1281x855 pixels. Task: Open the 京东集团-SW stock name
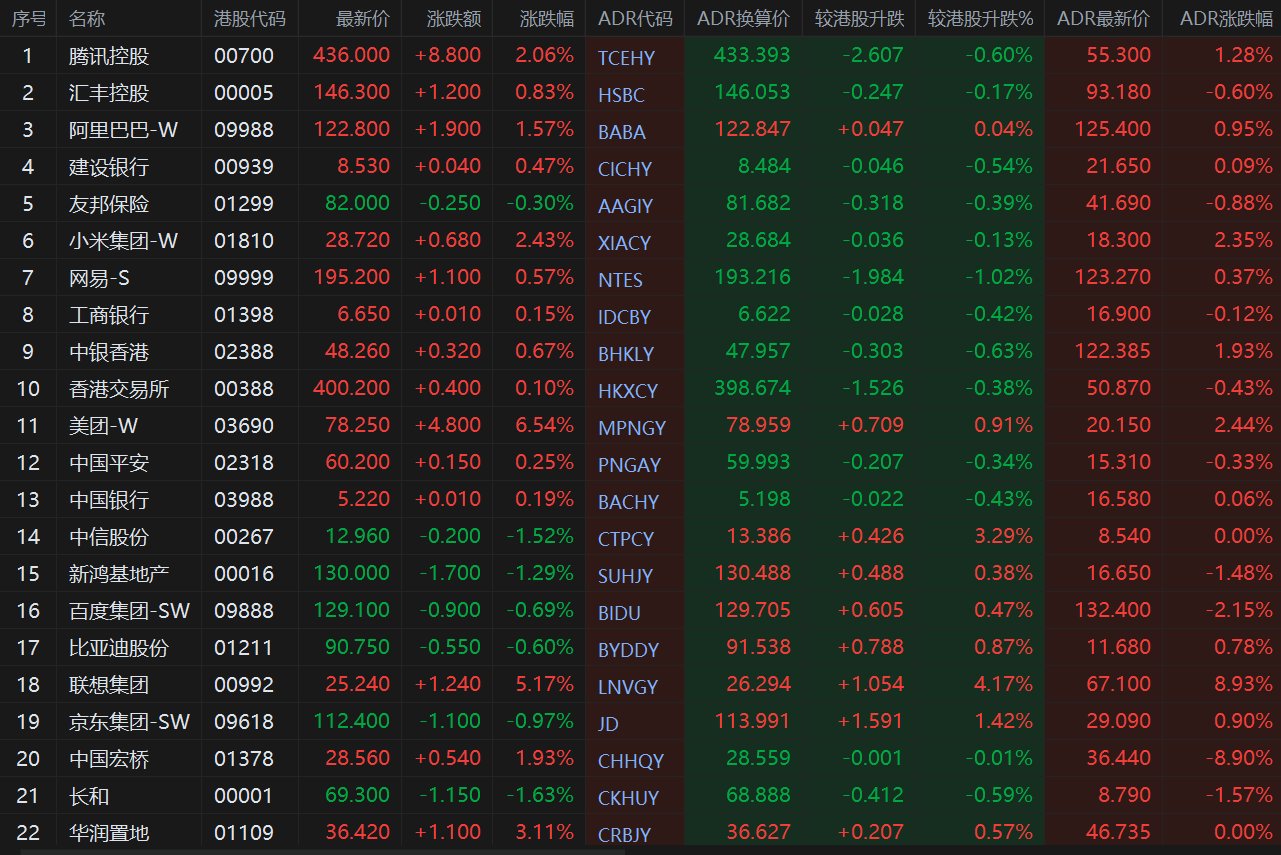coord(129,722)
